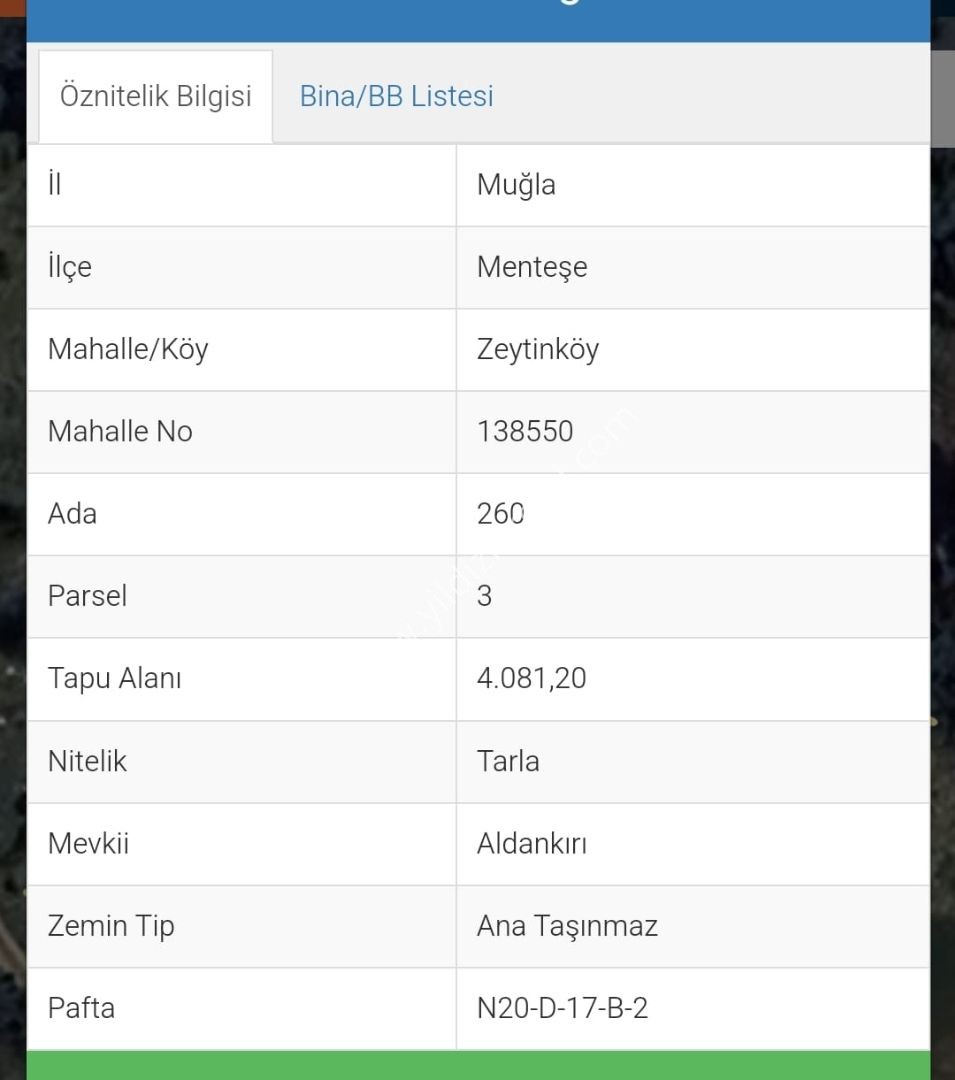This screenshot has height=1080, width=955.
Task: Click Zemin Tip value Ana Taşınmaz
Action: click(567, 926)
